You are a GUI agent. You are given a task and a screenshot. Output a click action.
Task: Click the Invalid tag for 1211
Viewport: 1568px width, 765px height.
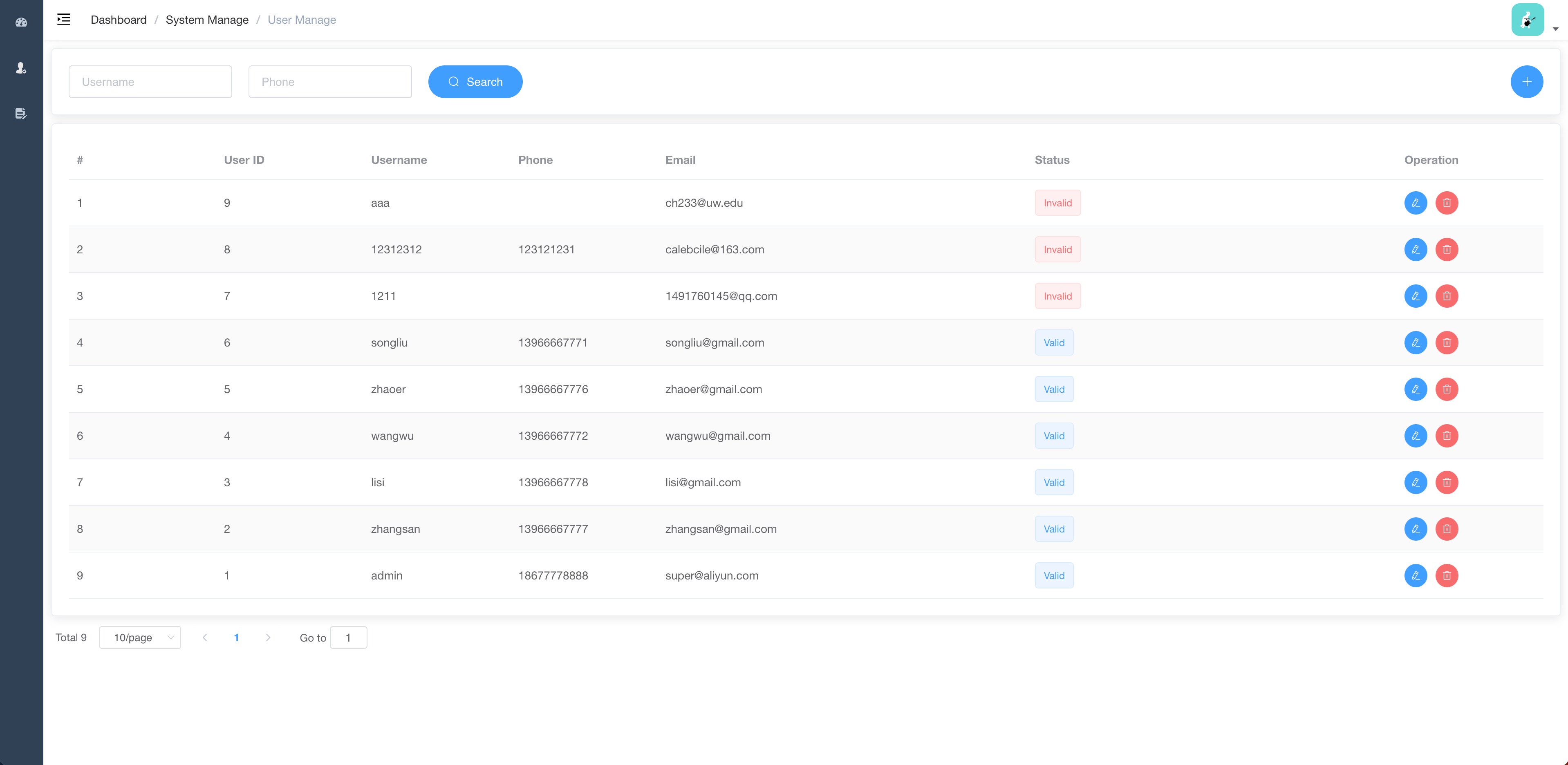pyautogui.click(x=1057, y=296)
